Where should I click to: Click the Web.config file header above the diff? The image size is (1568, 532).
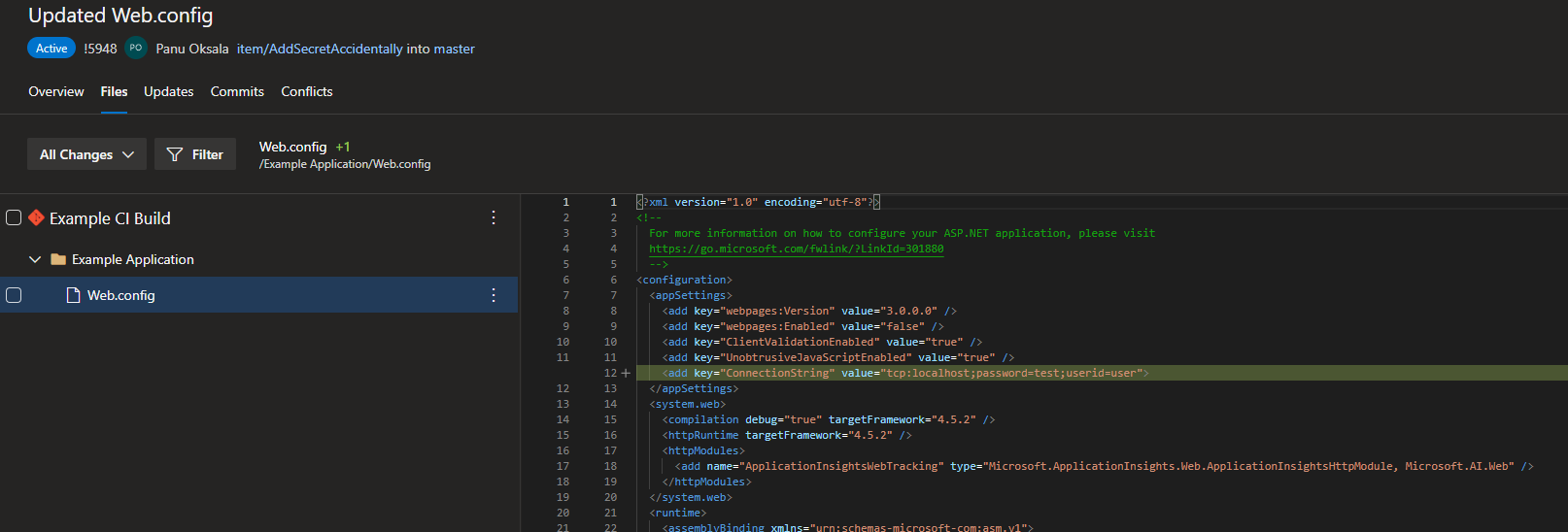292,147
